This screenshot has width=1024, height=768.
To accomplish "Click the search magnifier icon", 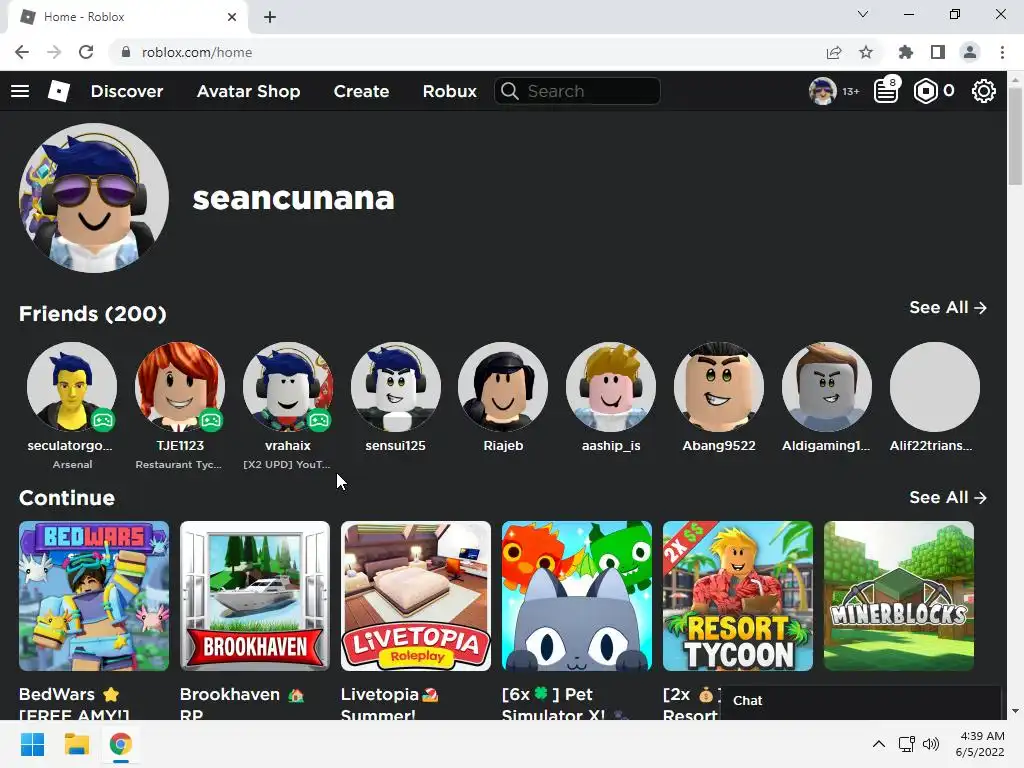I will point(510,91).
